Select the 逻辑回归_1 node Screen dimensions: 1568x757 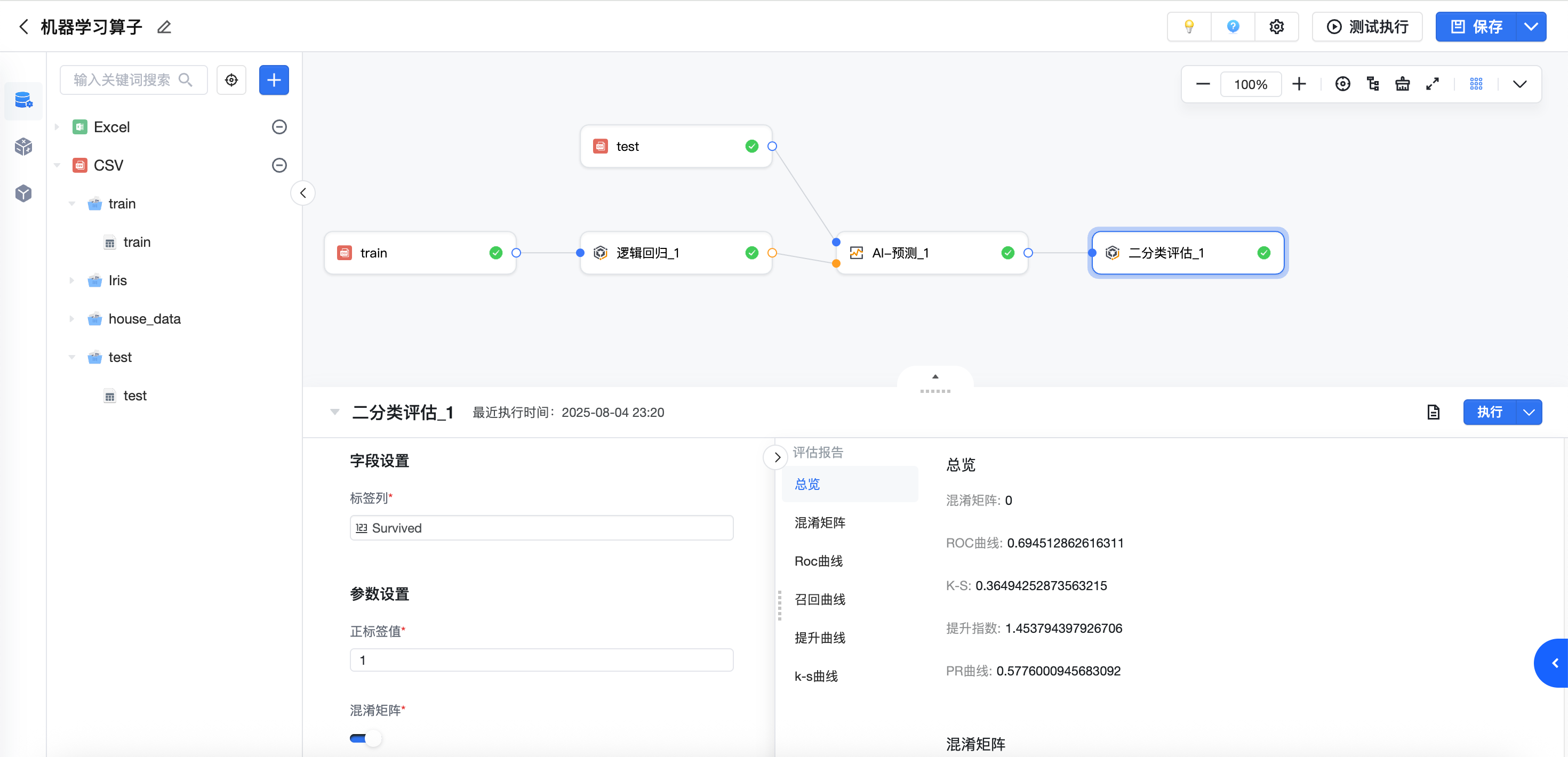click(x=676, y=253)
